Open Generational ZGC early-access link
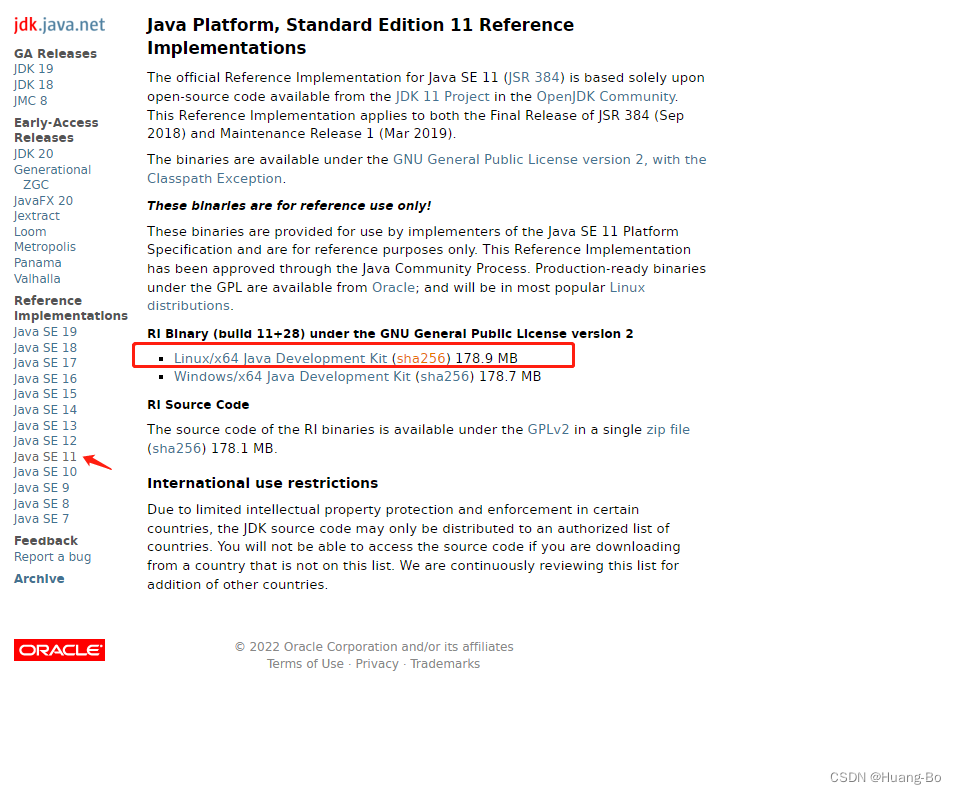956x794 pixels. [52, 177]
